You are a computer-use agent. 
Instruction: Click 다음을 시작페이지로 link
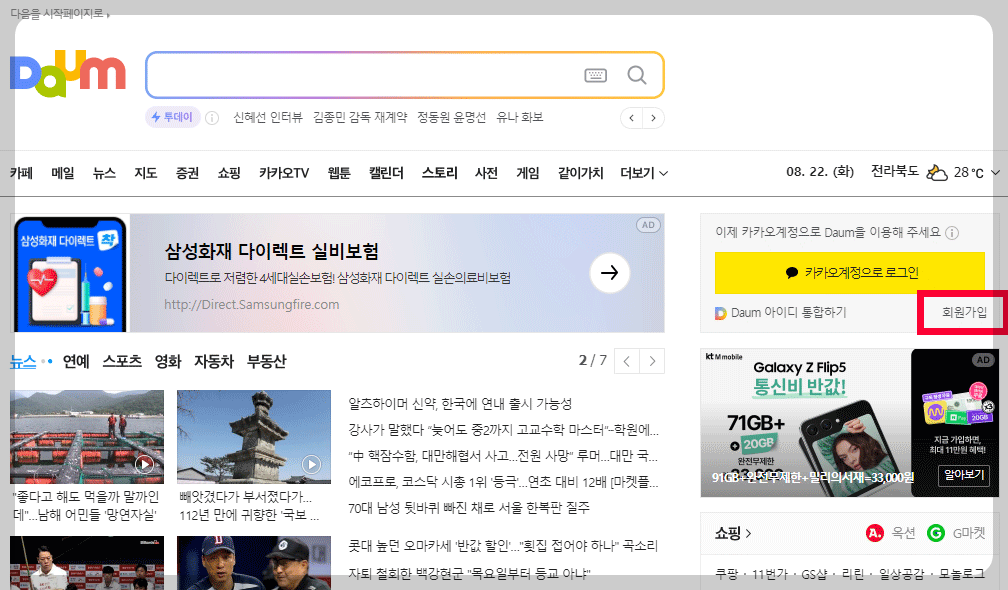tap(60, 13)
